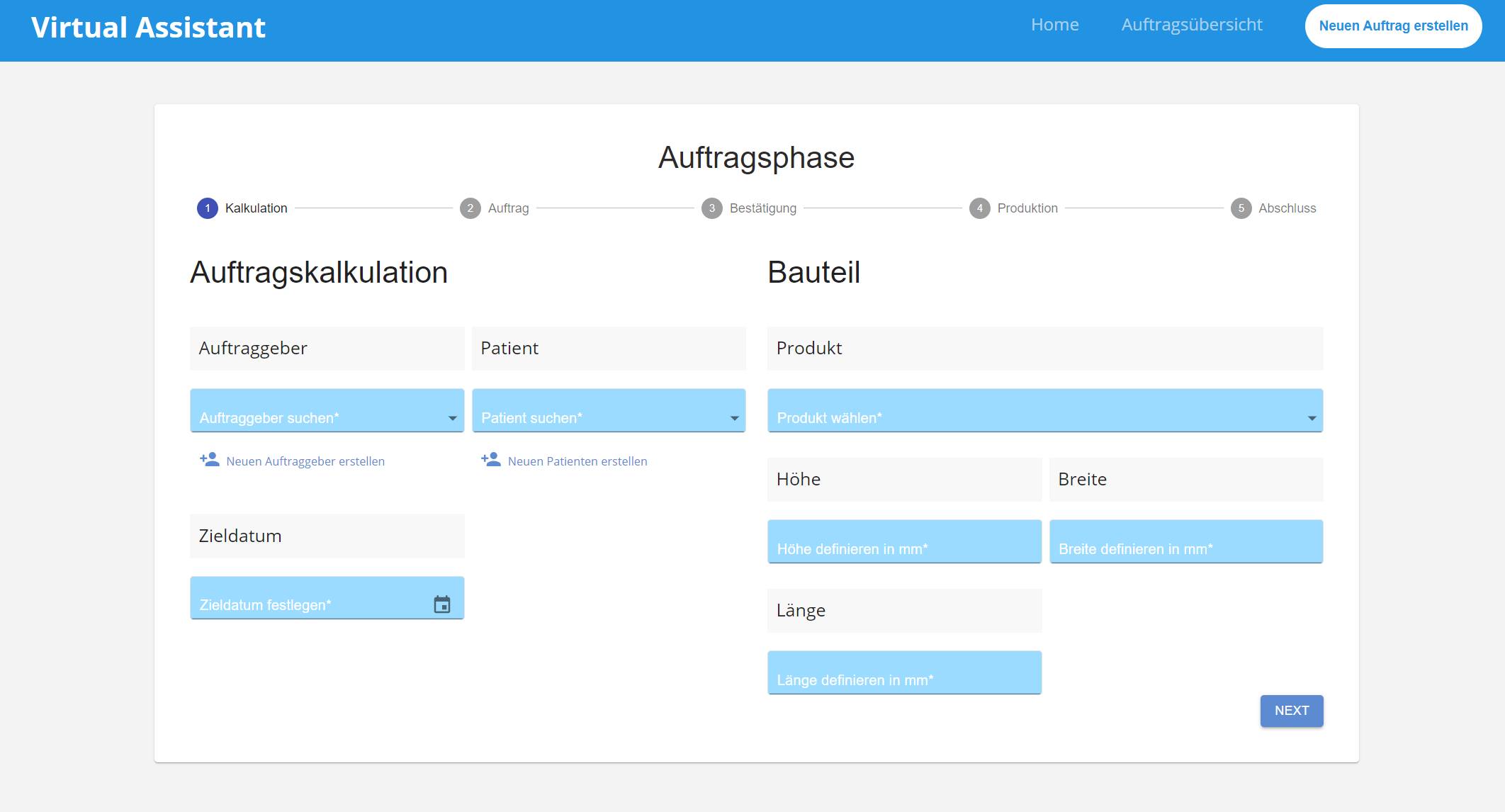Select step 4 Produktion circle

click(x=980, y=208)
